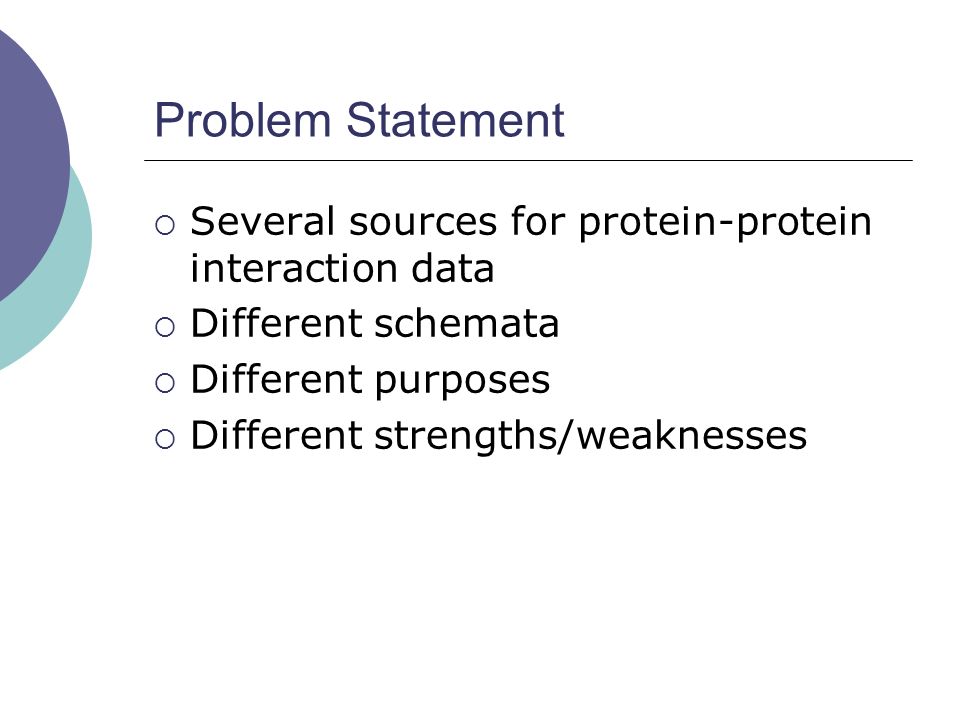Select the bullet marker before "Different purposes"
The image size is (960, 720).
point(165,383)
